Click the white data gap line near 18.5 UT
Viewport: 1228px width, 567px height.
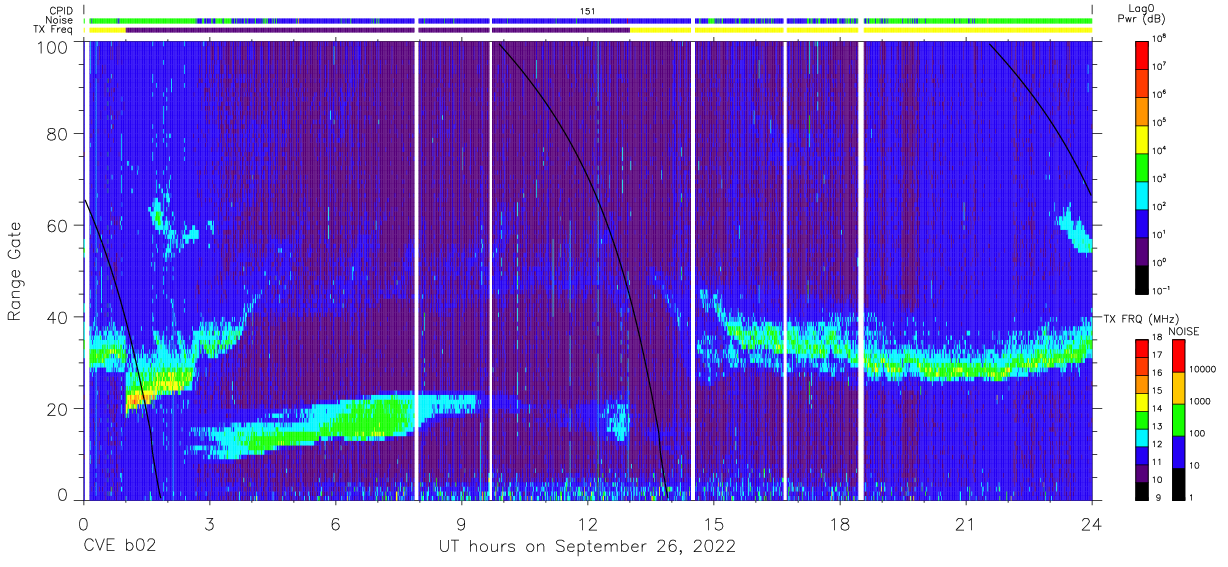[x=861, y=270]
